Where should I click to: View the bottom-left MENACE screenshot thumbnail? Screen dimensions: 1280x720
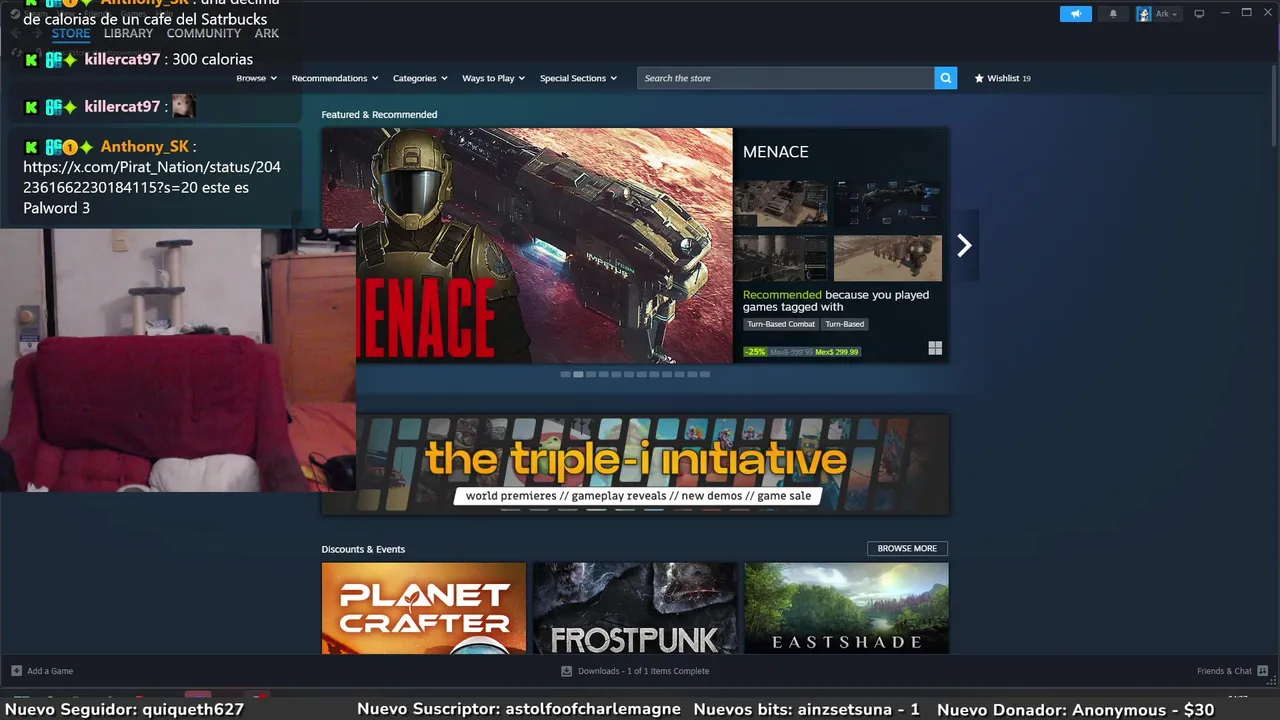(x=781, y=258)
